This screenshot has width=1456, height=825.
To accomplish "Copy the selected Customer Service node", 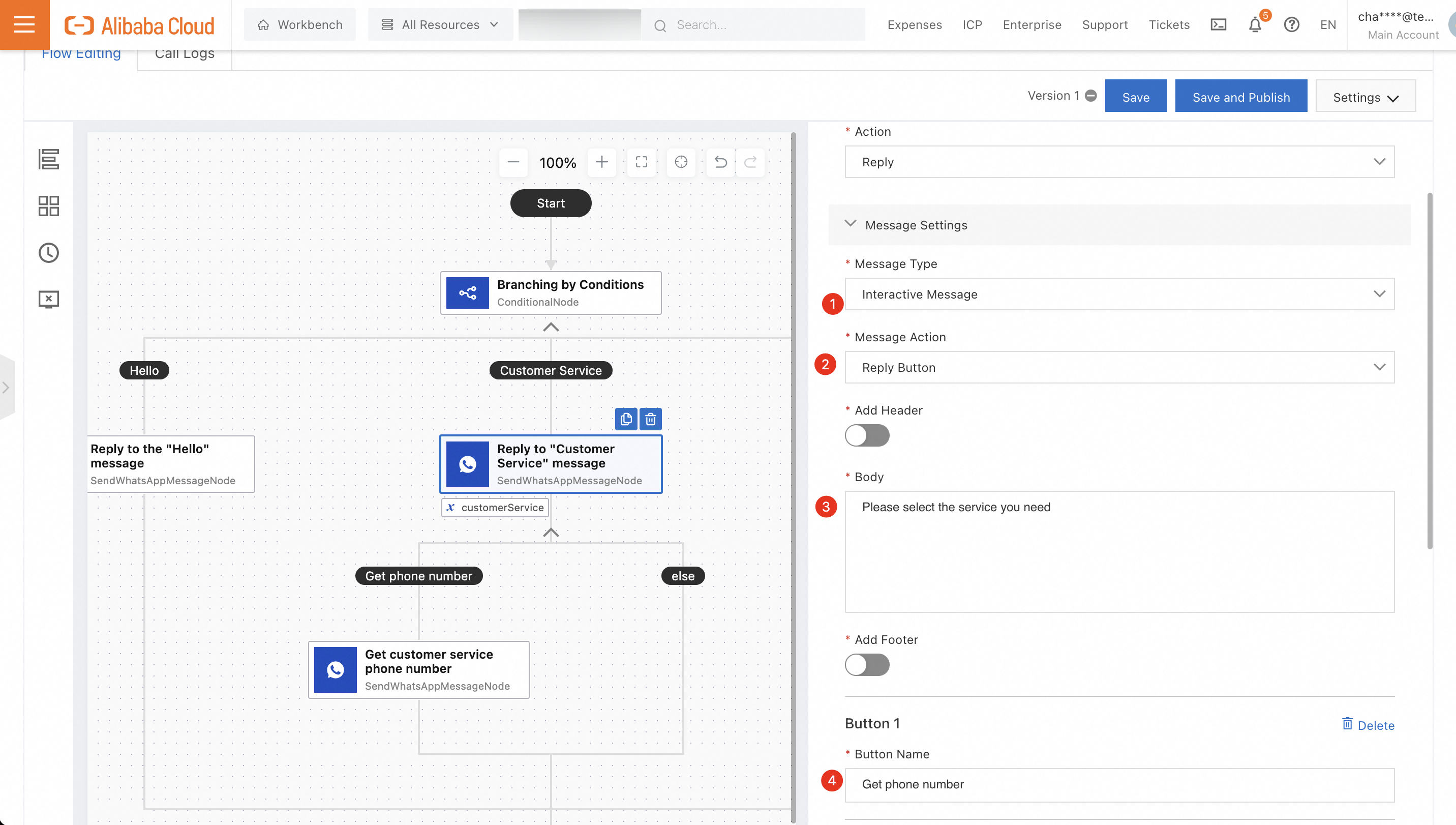I will coord(626,419).
